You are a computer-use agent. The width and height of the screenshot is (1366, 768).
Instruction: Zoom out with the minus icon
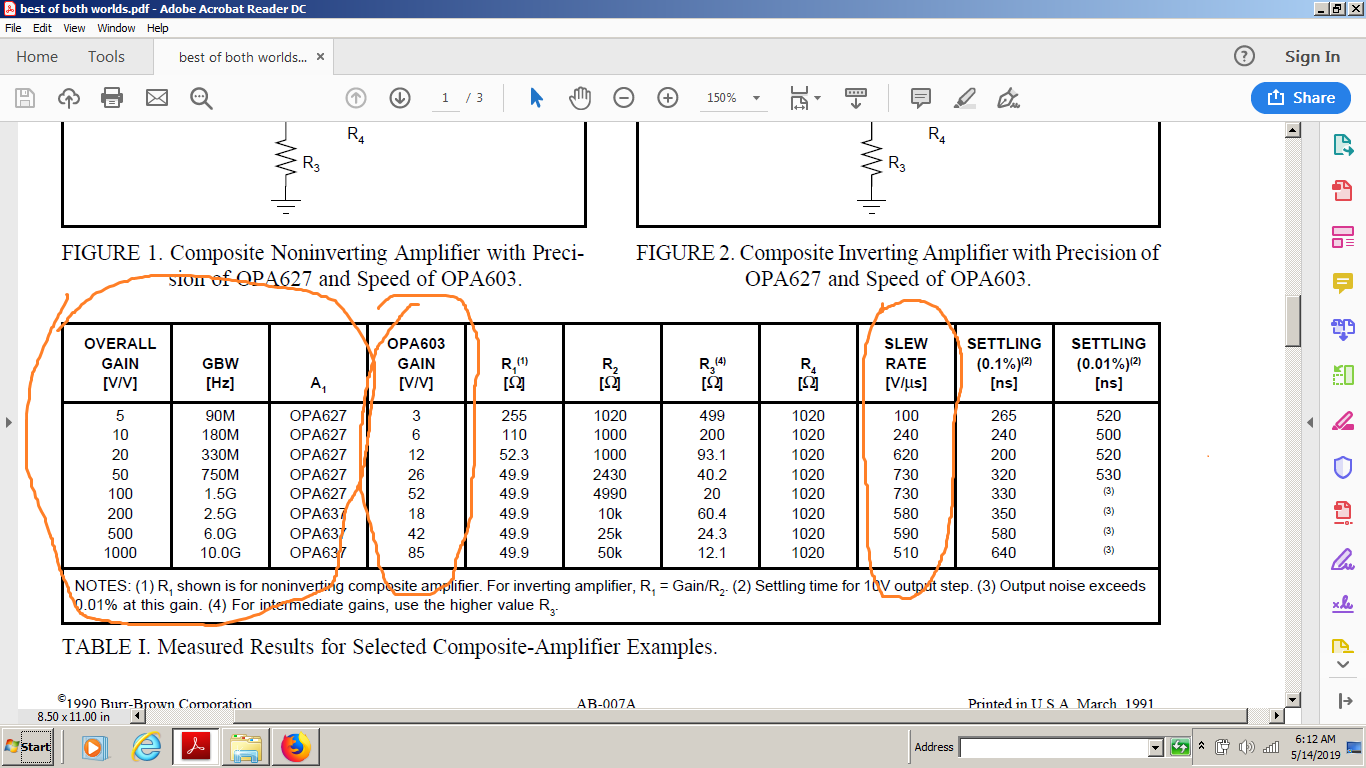(x=624, y=98)
